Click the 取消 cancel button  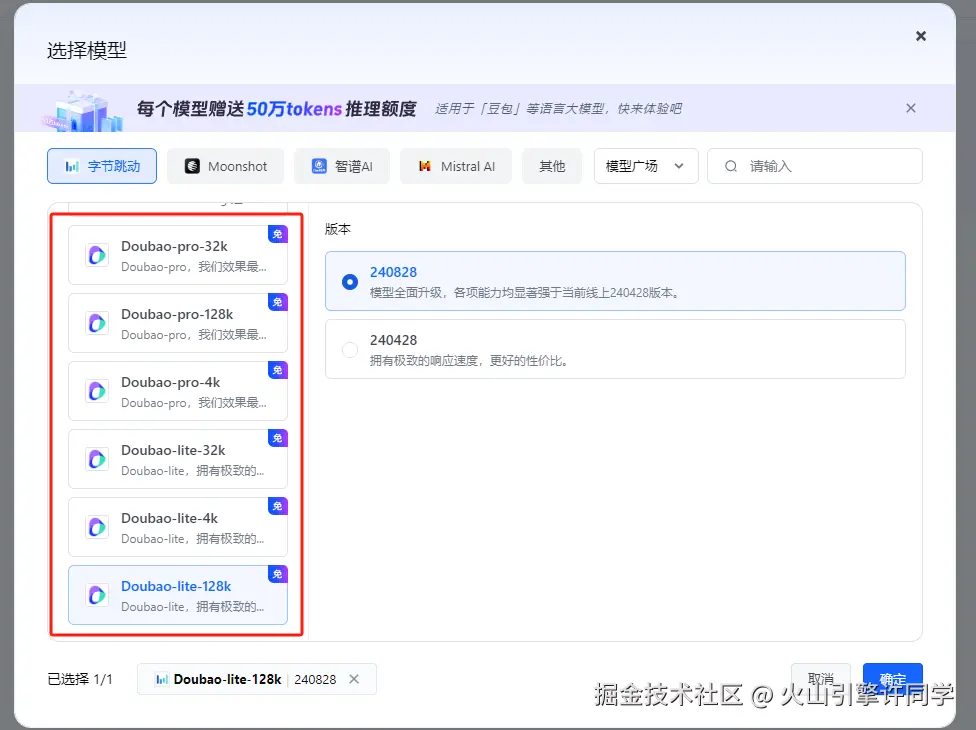pos(820,679)
